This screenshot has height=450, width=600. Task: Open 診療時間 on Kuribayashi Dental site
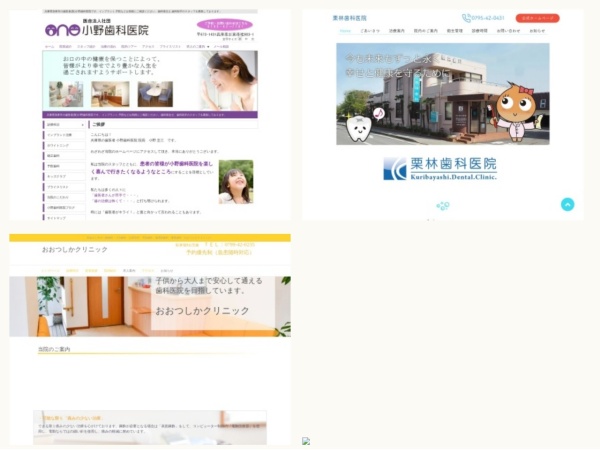pyautogui.click(x=479, y=31)
